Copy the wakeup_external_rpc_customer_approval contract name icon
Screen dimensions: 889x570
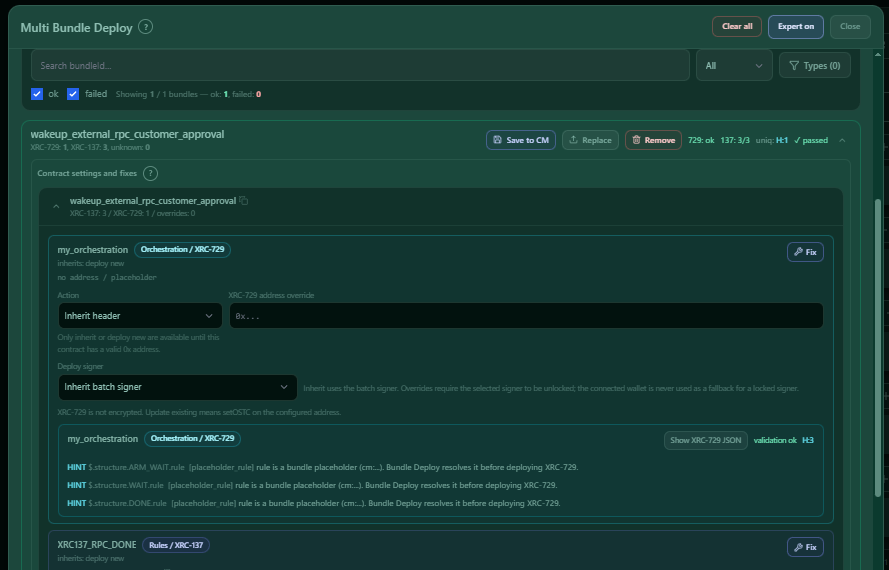point(244,201)
